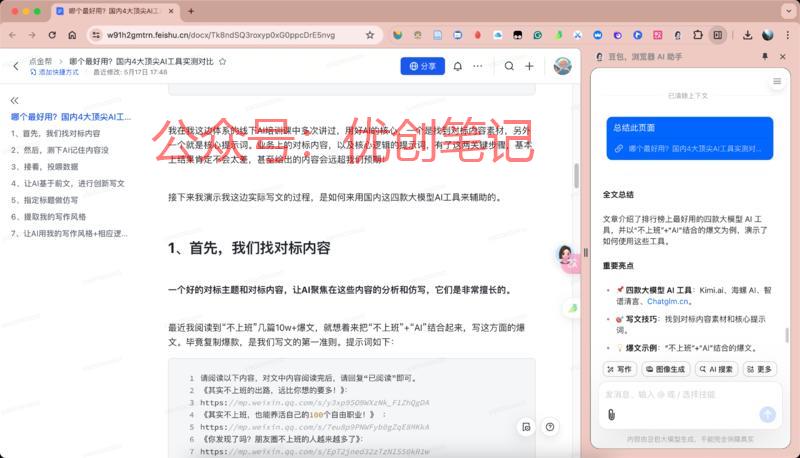Open the notifications bell icon
Image resolution: width=800 pixels, height=458 pixels.
pyautogui.click(x=458, y=66)
